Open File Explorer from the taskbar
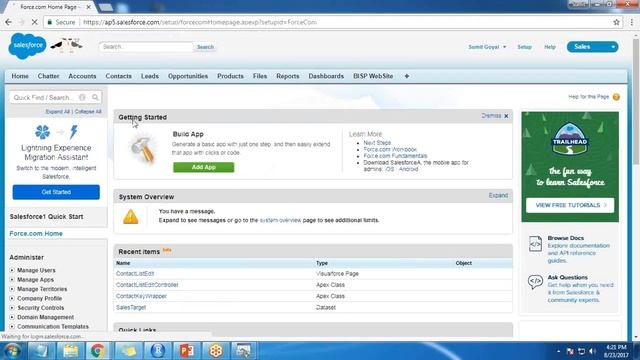The width and height of the screenshot is (640, 360). [x=70, y=351]
